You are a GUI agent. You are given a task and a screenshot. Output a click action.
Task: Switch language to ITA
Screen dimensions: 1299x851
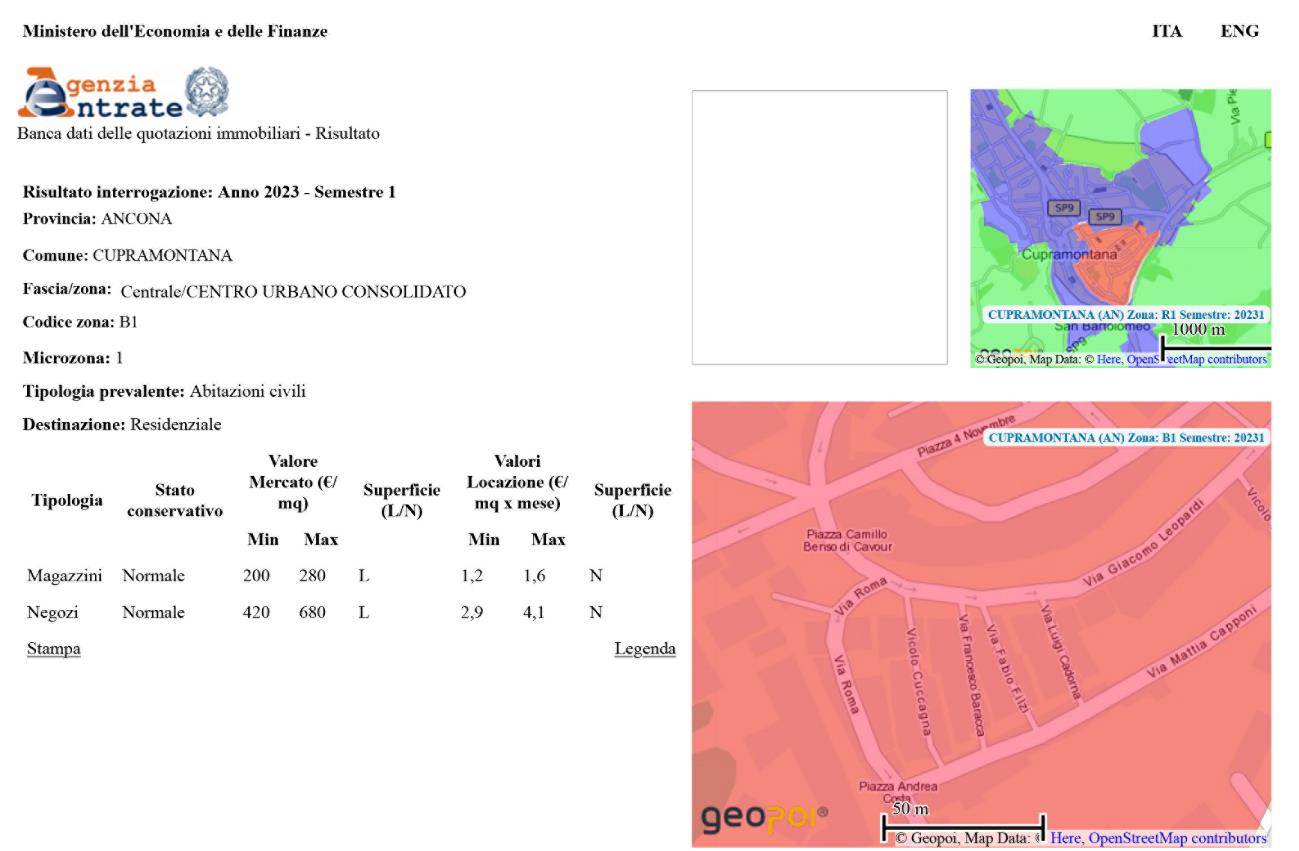[1166, 31]
